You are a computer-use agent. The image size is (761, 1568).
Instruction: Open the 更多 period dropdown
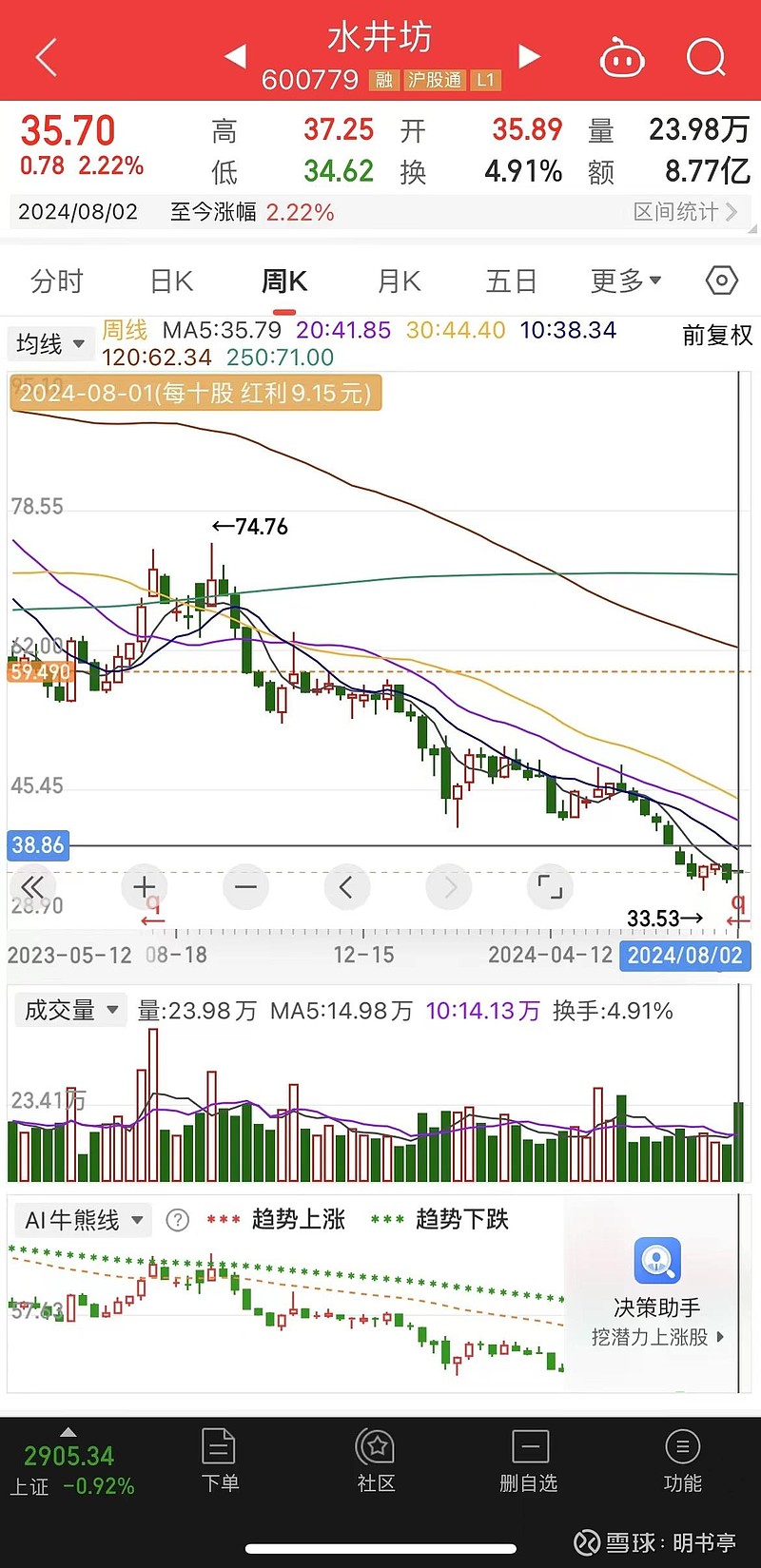[626, 281]
